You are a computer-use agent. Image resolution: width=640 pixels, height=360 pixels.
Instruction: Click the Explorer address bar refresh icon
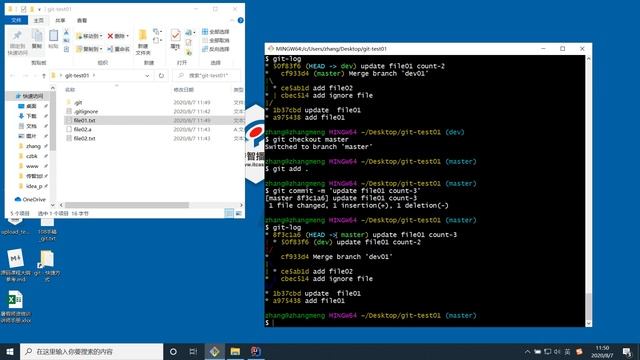click(x=161, y=76)
